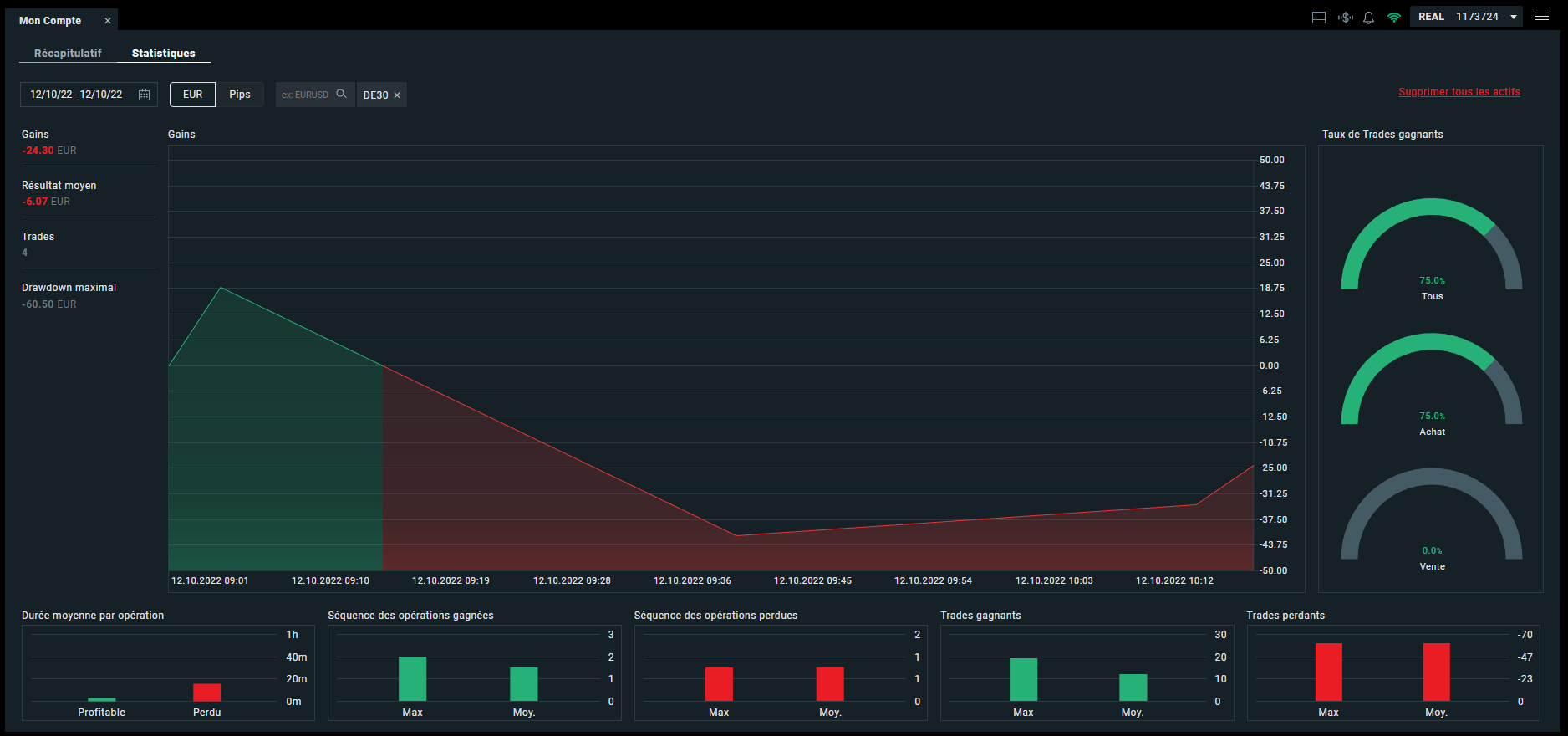Click Supprimer tous les actifs link
The height and width of the screenshot is (736, 1568).
tap(1459, 92)
